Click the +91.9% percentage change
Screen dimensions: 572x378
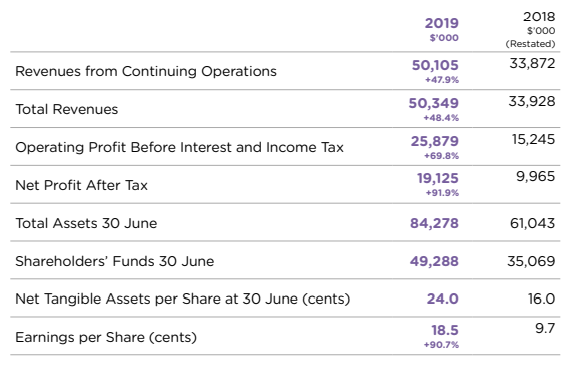click(x=442, y=193)
